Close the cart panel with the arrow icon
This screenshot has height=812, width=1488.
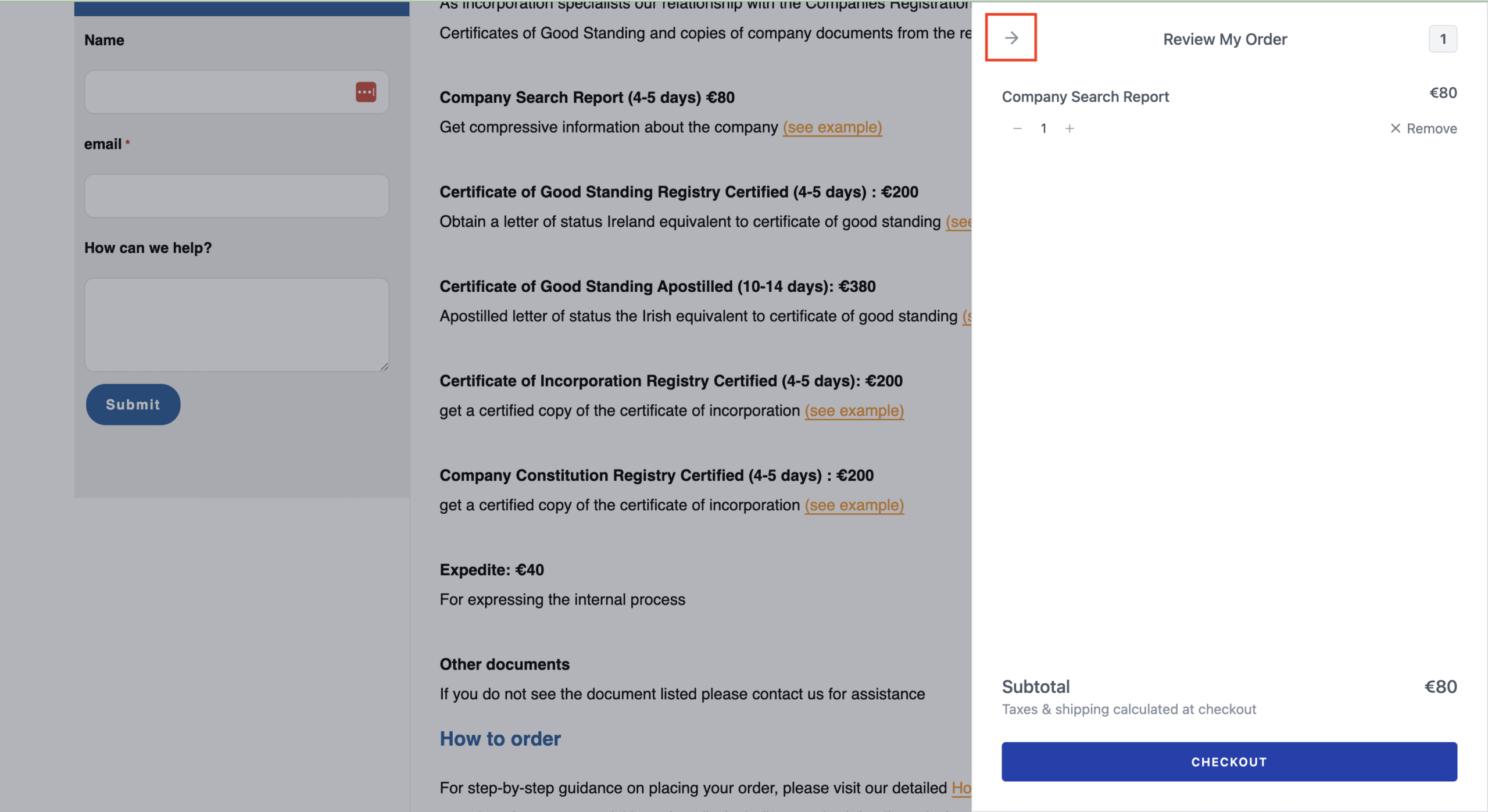pos(1011,38)
